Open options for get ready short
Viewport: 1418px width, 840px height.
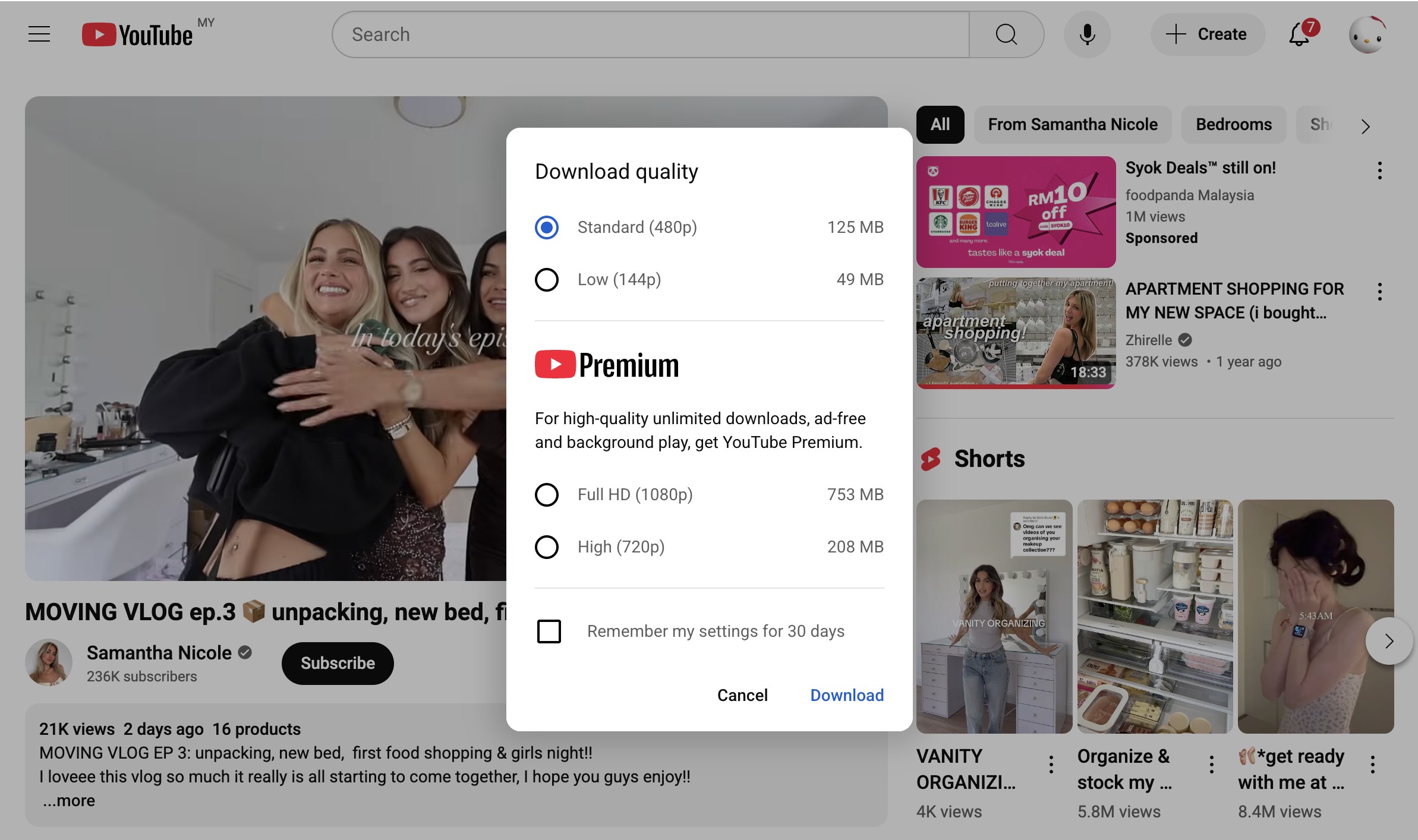tap(1373, 764)
